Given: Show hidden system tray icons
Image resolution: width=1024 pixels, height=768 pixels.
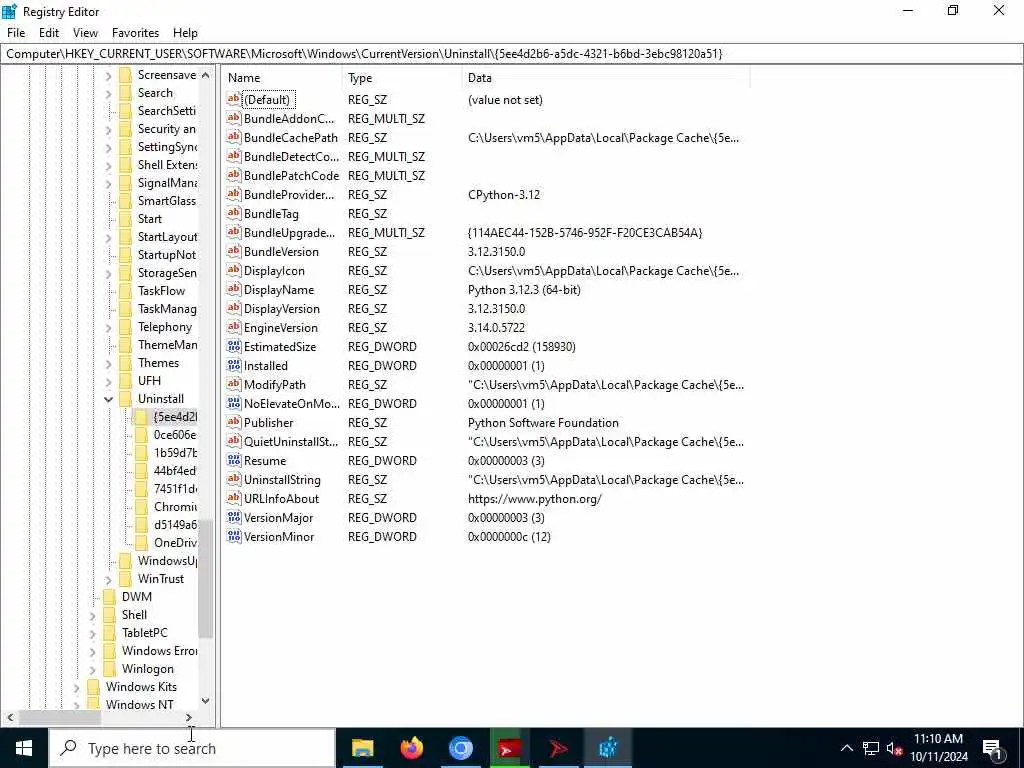Looking at the screenshot, I should click(846, 748).
